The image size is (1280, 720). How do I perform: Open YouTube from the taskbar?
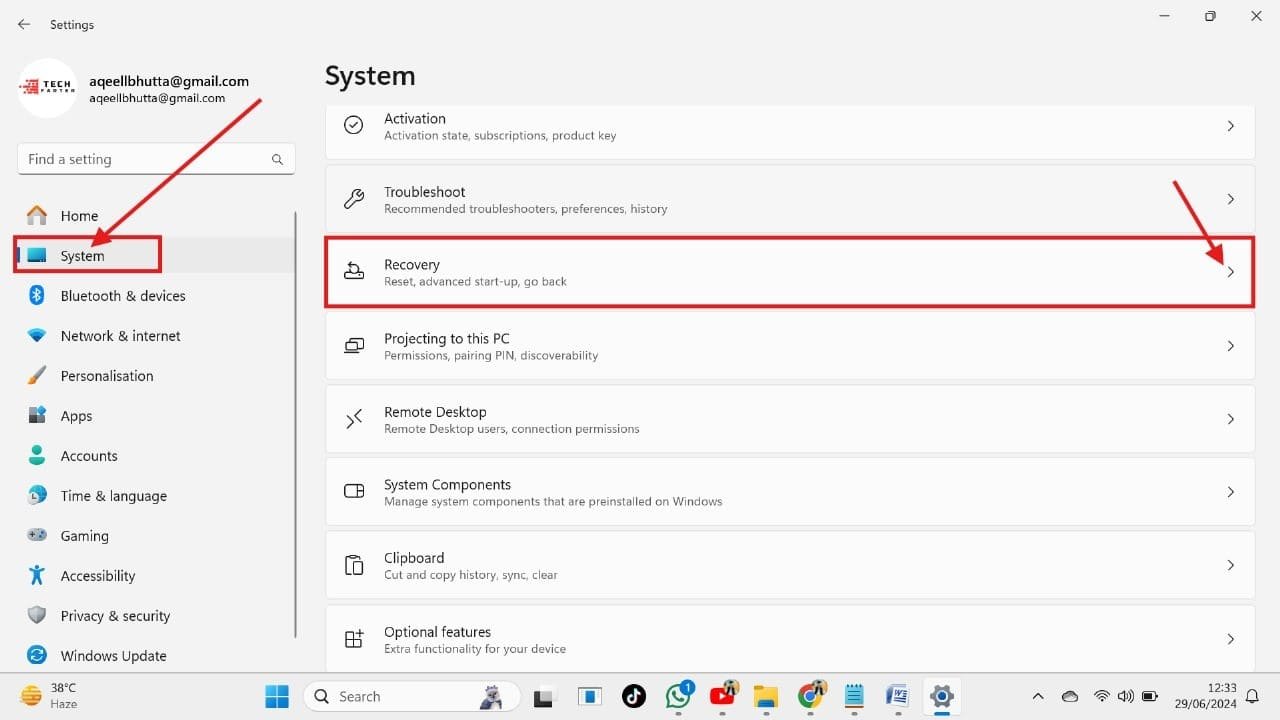tap(722, 696)
